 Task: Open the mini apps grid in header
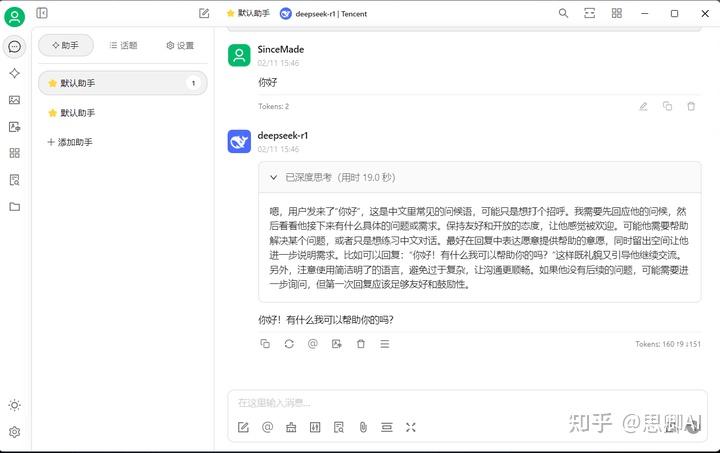click(x=617, y=13)
